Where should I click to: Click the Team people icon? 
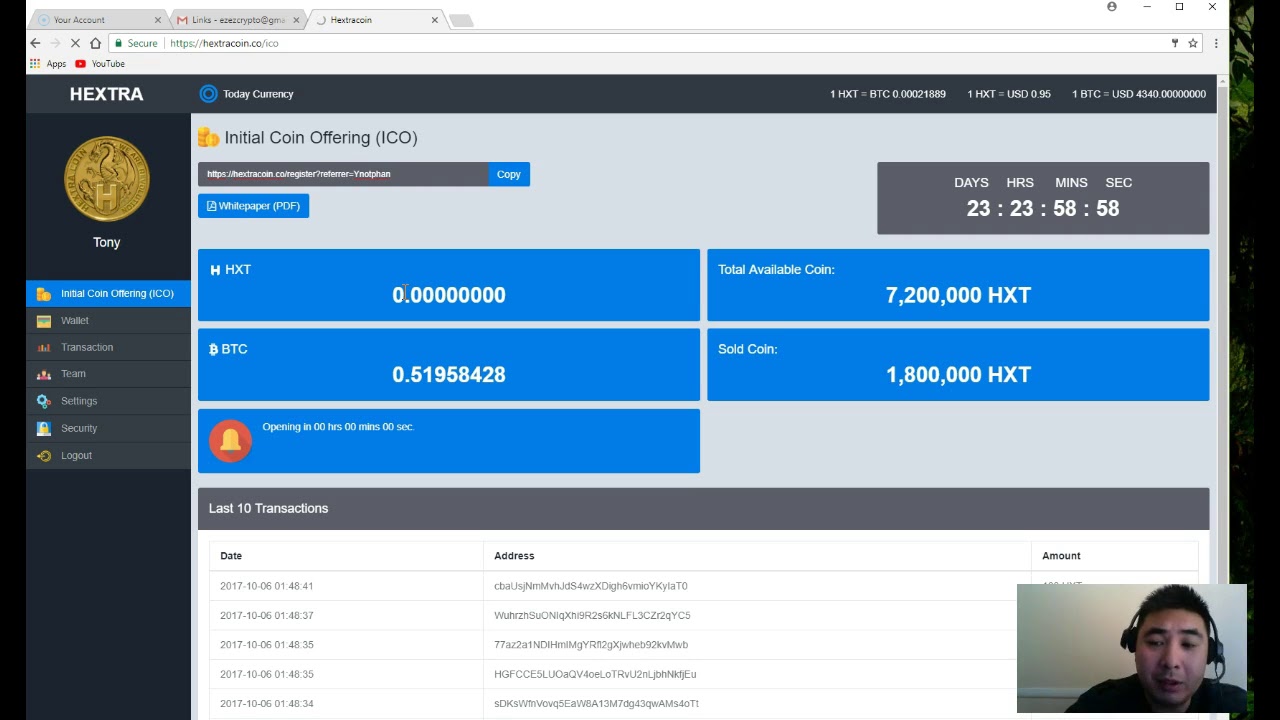click(43, 374)
